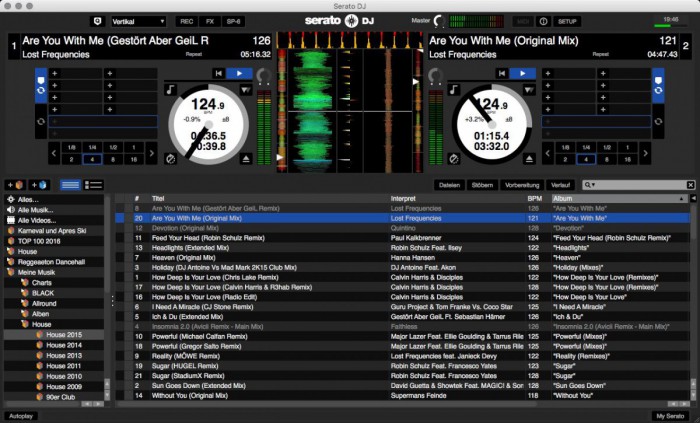Eject the track from deck 2
700x423 pixels.
point(529,159)
